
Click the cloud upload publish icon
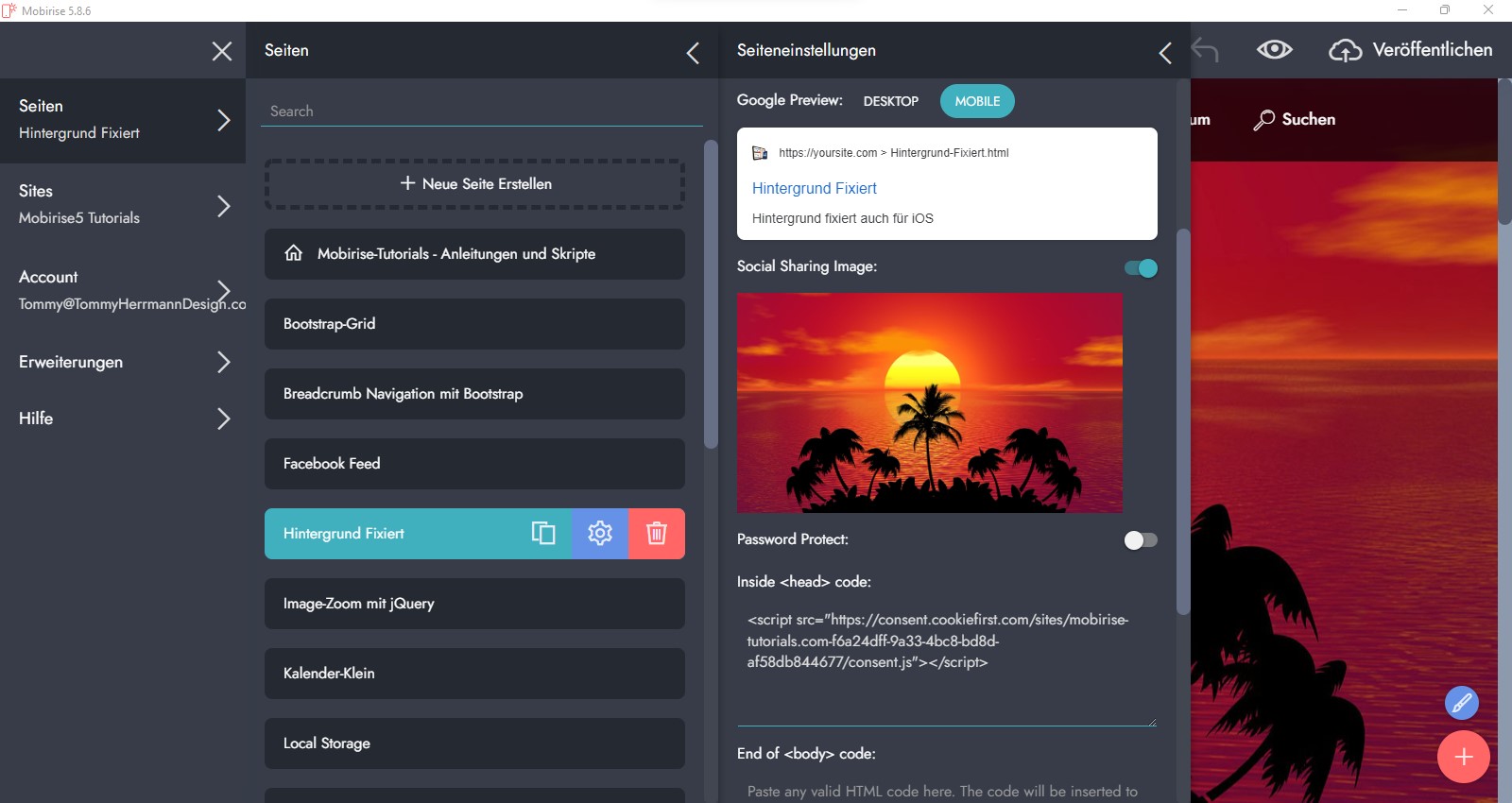pyautogui.click(x=1346, y=50)
